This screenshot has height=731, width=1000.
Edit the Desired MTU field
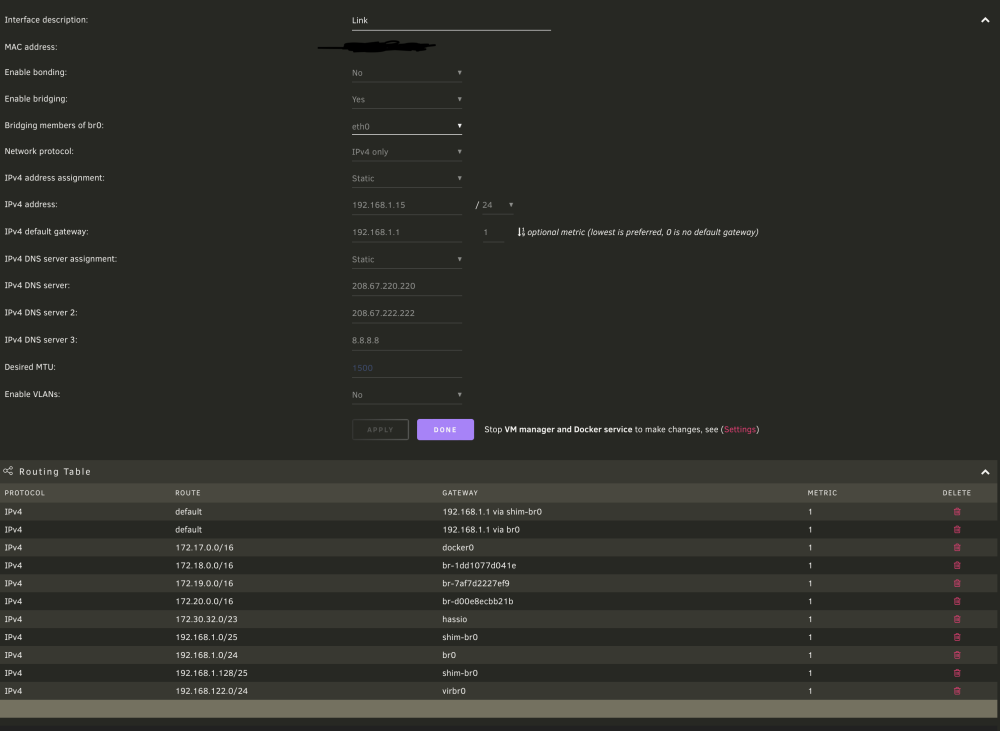[x=407, y=368]
